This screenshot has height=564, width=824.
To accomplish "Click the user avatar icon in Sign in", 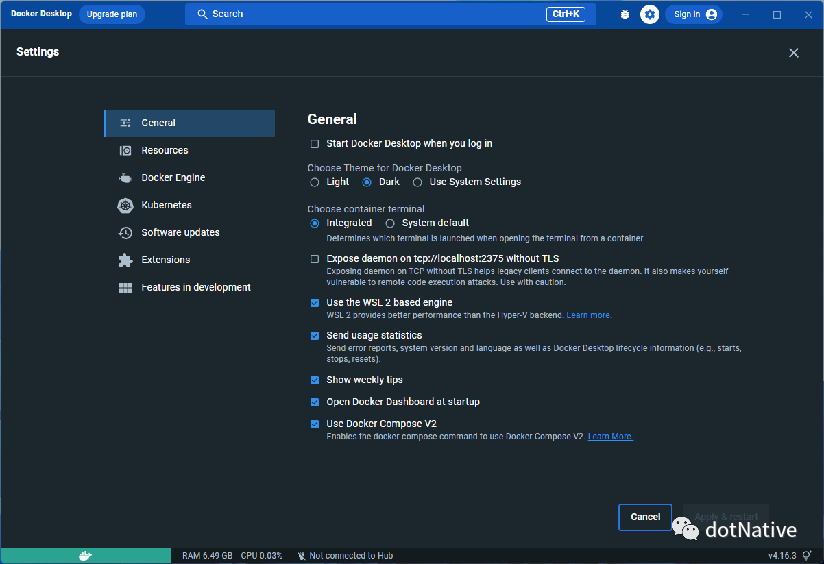I will [x=712, y=14].
